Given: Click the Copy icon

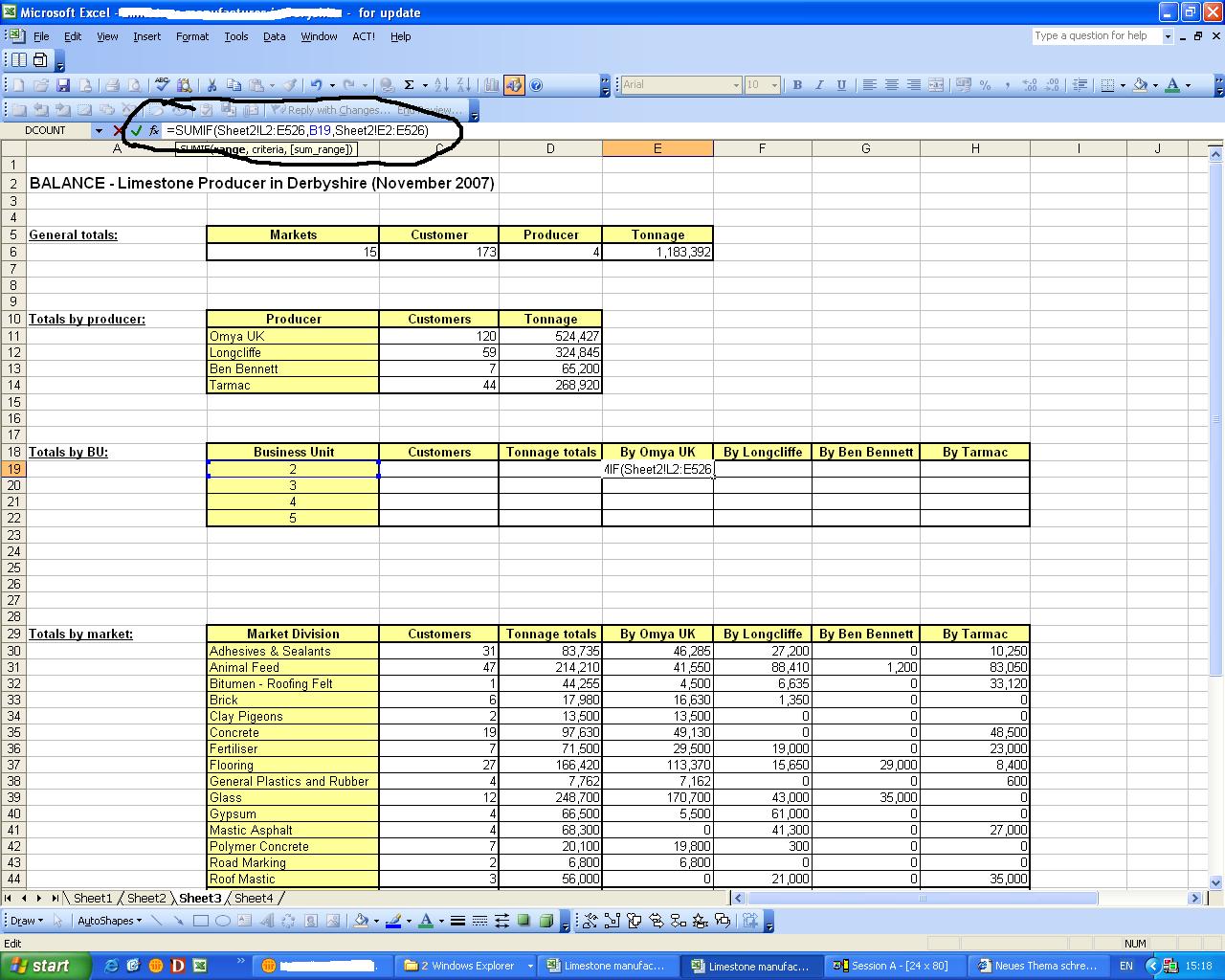Looking at the screenshot, I should pyautogui.click(x=234, y=85).
